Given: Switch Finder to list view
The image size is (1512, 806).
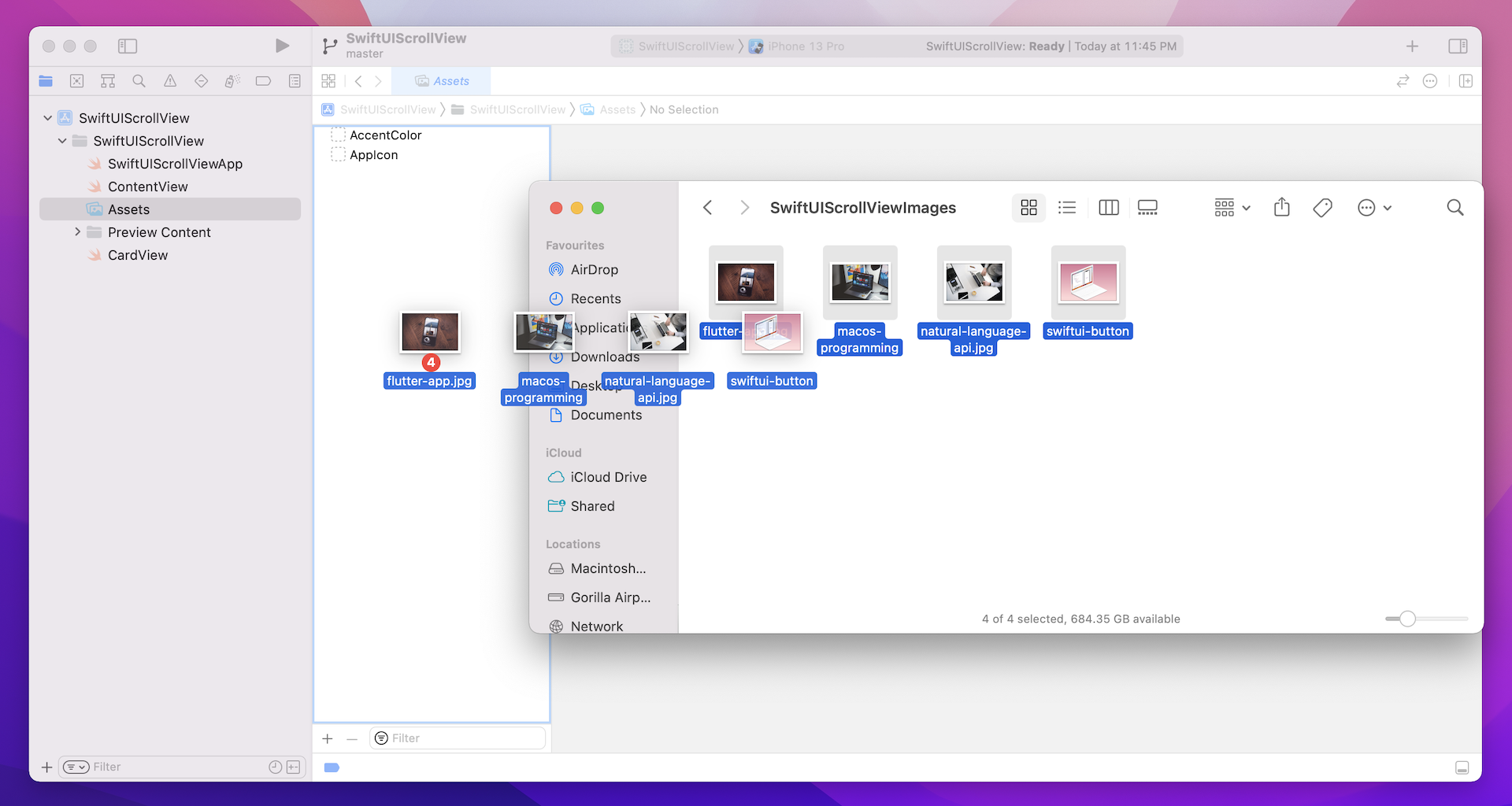Looking at the screenshot, I should click(1067, 207).
